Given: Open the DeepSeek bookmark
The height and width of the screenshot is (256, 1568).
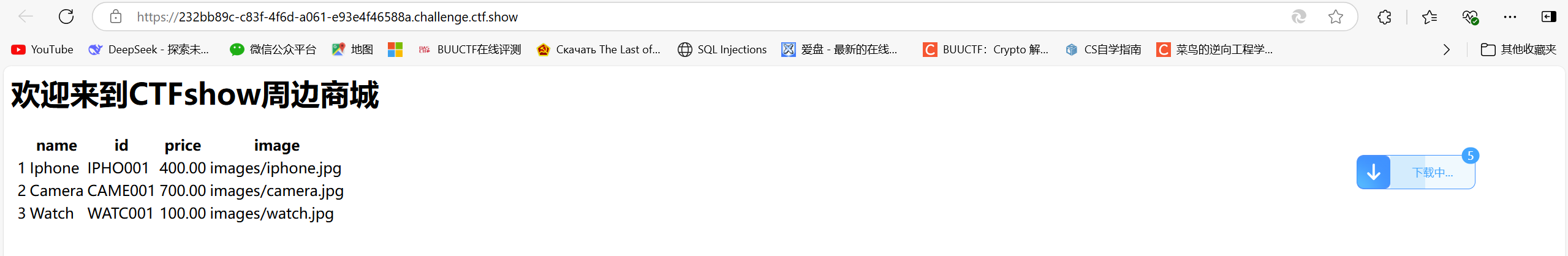Looking at the screenshot, I should [149, 50].
